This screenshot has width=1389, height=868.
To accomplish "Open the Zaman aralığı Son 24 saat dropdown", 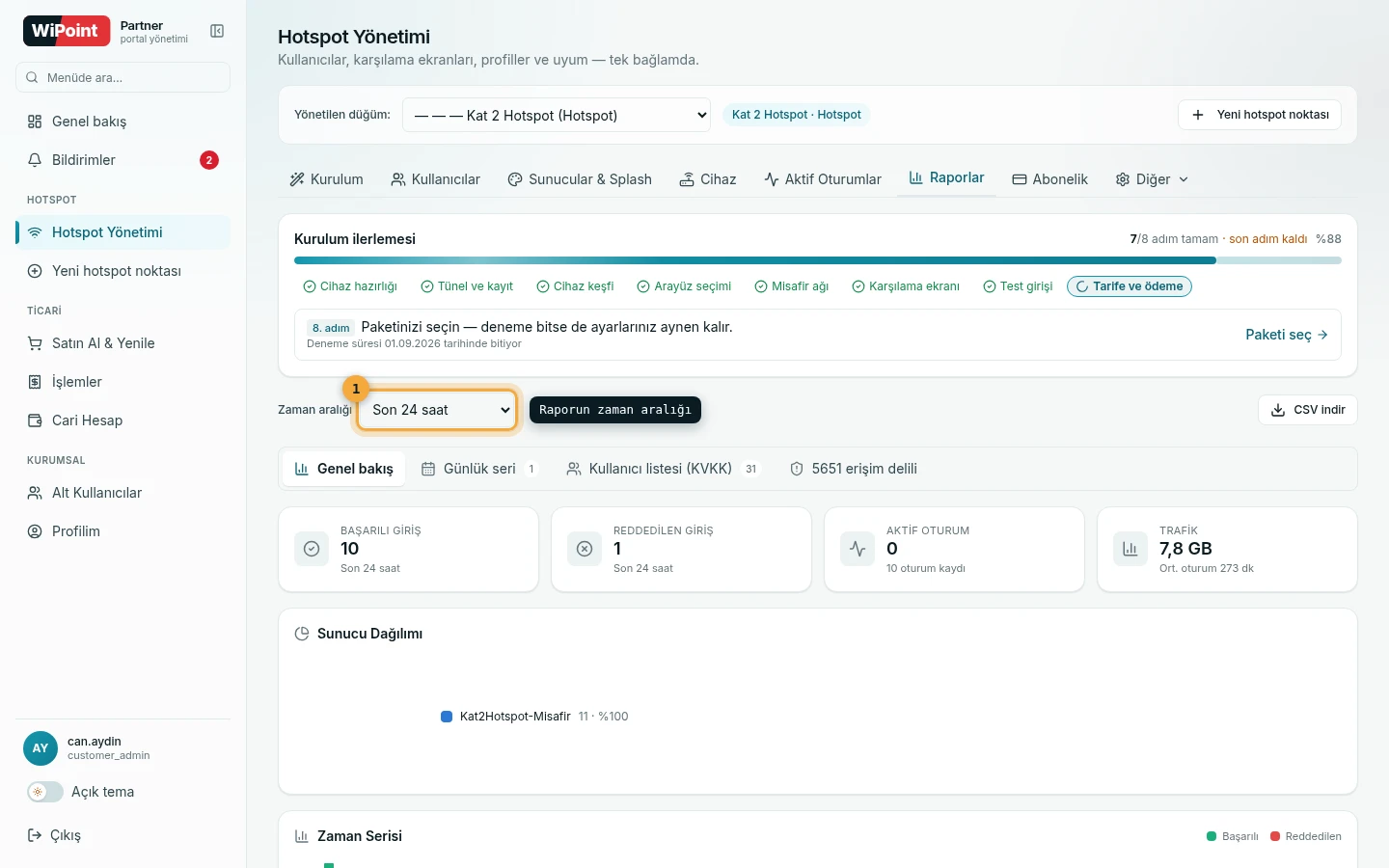I will tap(437, 410).
